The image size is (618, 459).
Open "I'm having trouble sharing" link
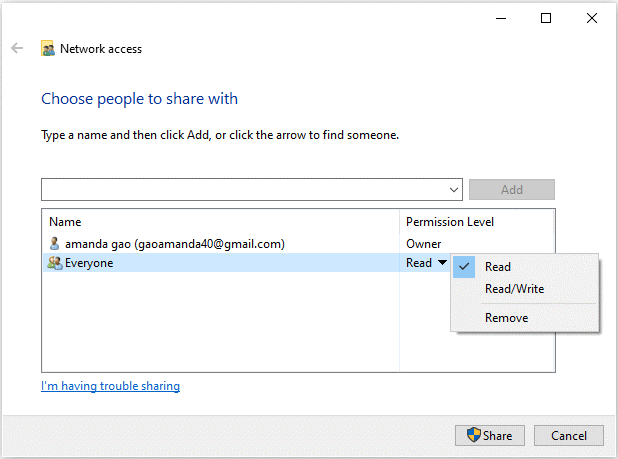point(110,386)
